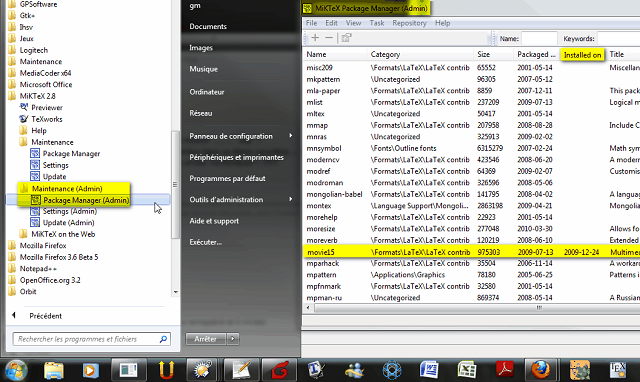
Task: Open the View menu
Action: (x=353, y=23)
